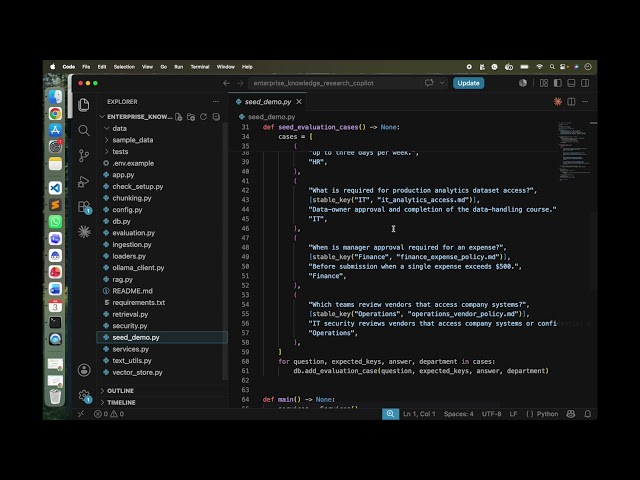Toggle the primary side bar

coord(558,83)
